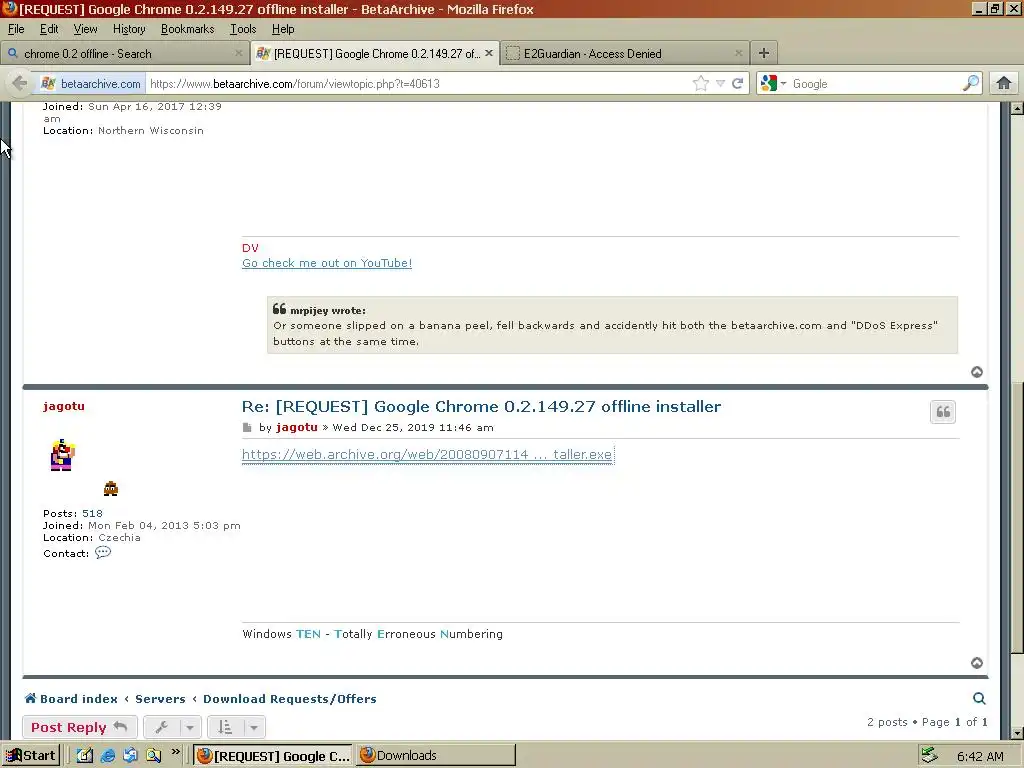Open the URL history dropdown arrow

(x=720, y=84)
